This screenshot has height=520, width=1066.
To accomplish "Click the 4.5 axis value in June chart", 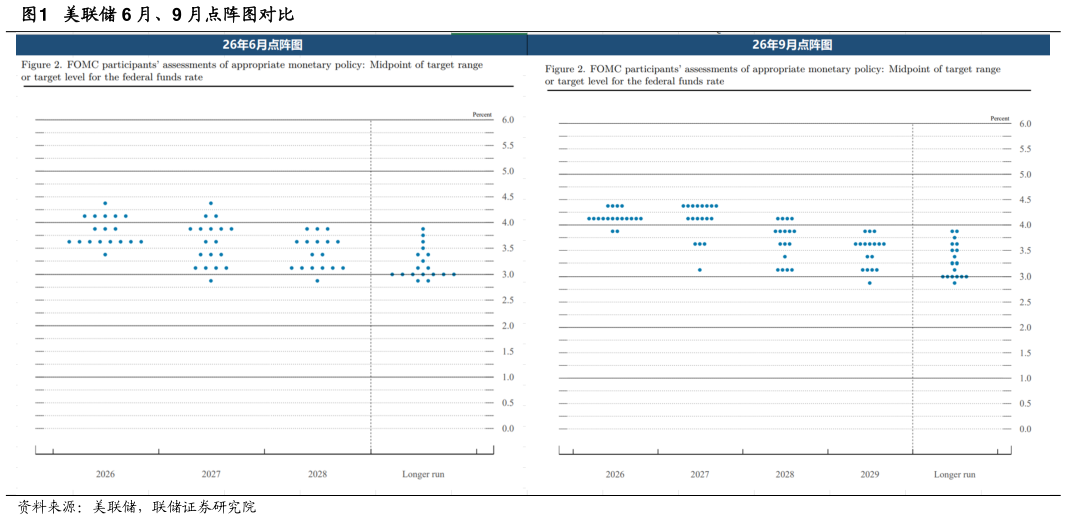I will tap(508, 197).
